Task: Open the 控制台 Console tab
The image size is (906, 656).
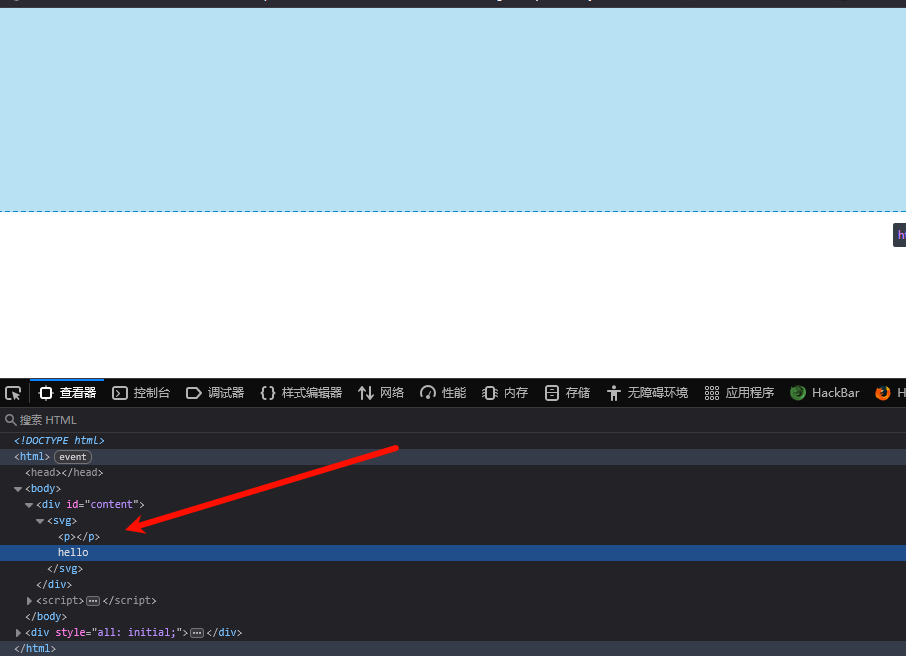Action: (141, 393)
